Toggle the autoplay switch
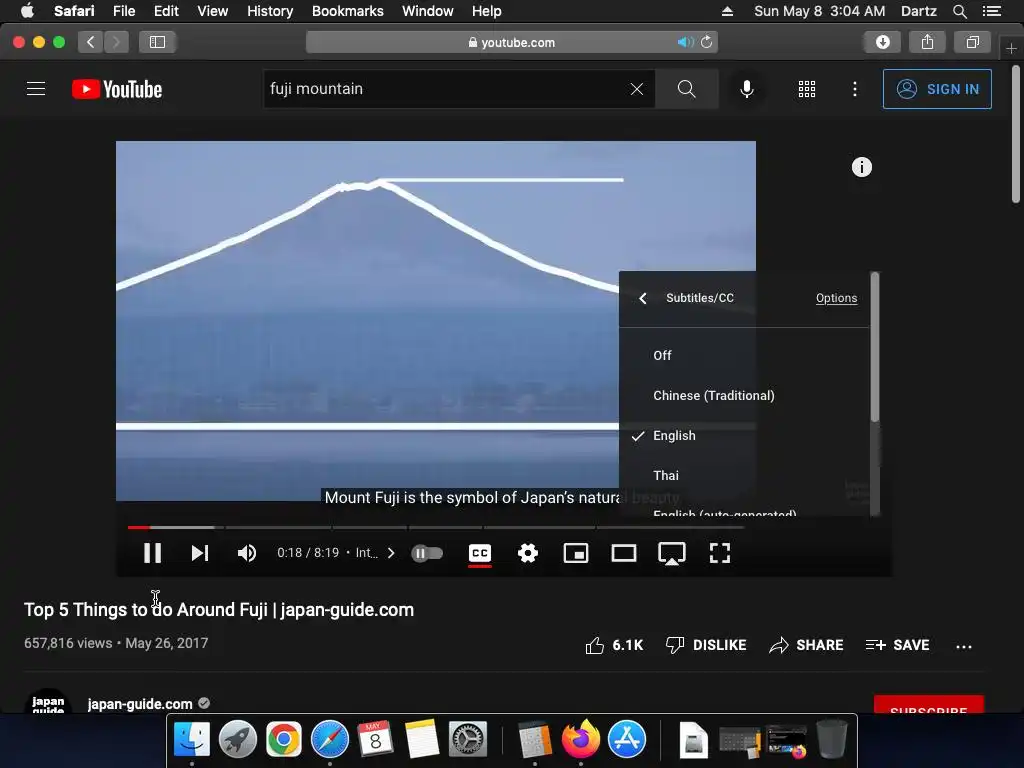 coord(427,553)
